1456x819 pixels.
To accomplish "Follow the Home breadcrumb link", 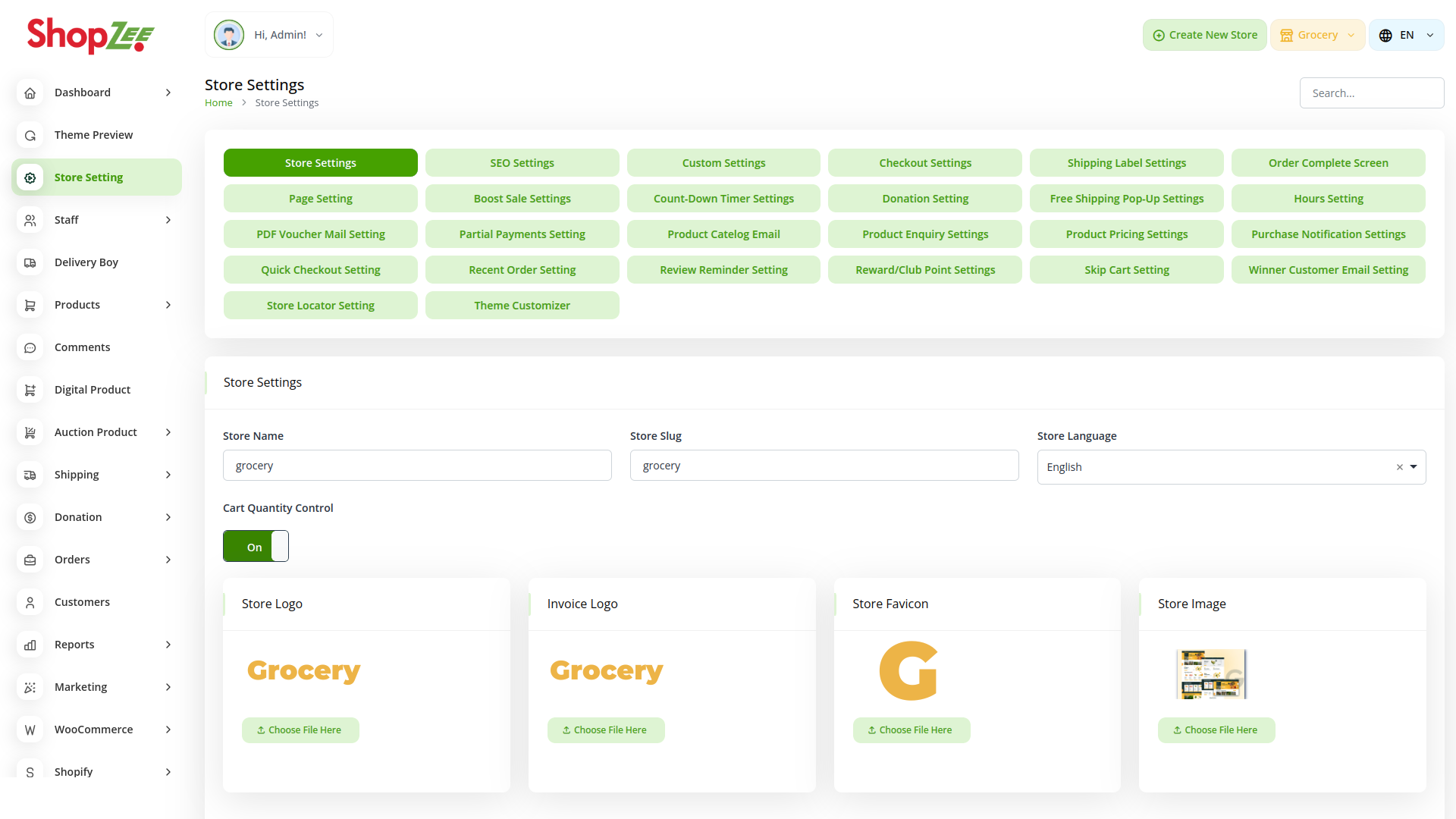I will (218, 103).
